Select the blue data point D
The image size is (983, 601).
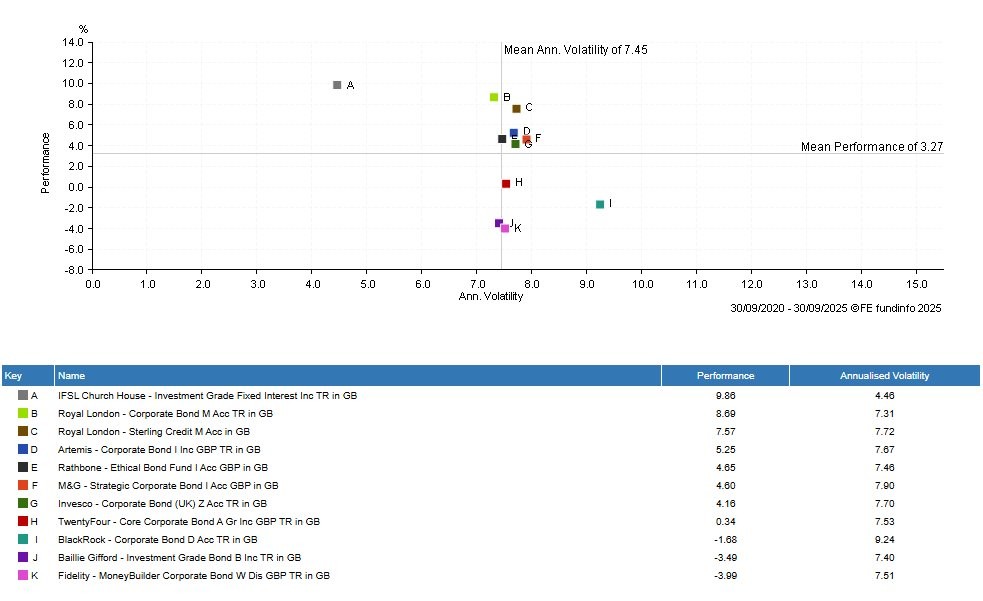(x=514, y=132)
